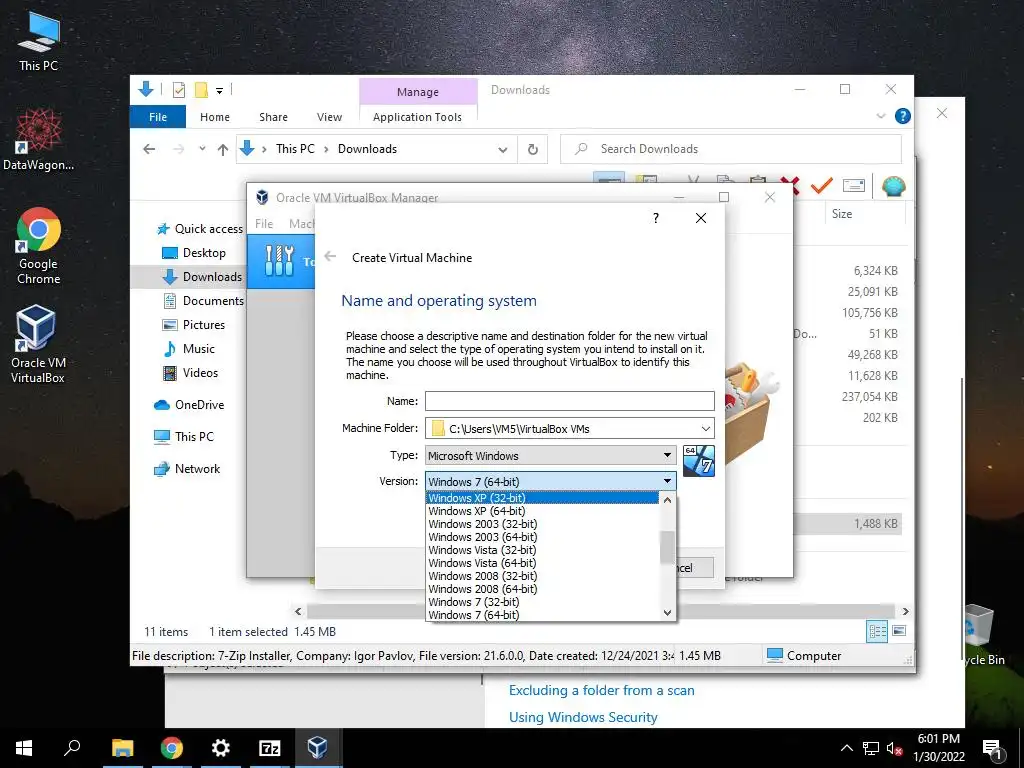This screenshot has height=768, width=1024.
Task: Pick Windows Vista (64-bit) in the list
Action: click(x=543, y=563)
